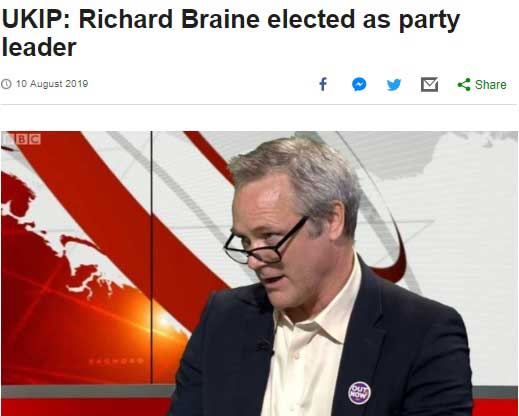Click the horizontal divider under share bar
519x416 pixels.
[x=259, y=104]
